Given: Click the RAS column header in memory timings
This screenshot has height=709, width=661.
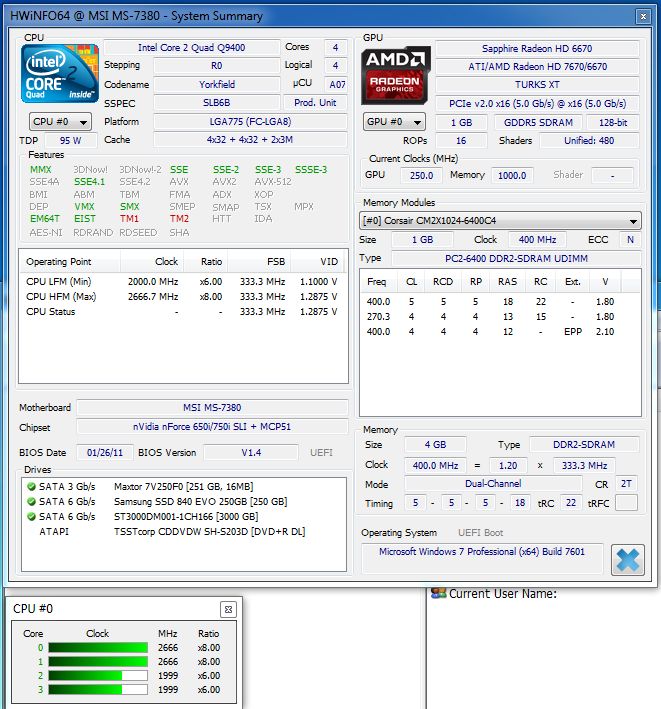Looking at the screenshot, I should click(507, 282).
